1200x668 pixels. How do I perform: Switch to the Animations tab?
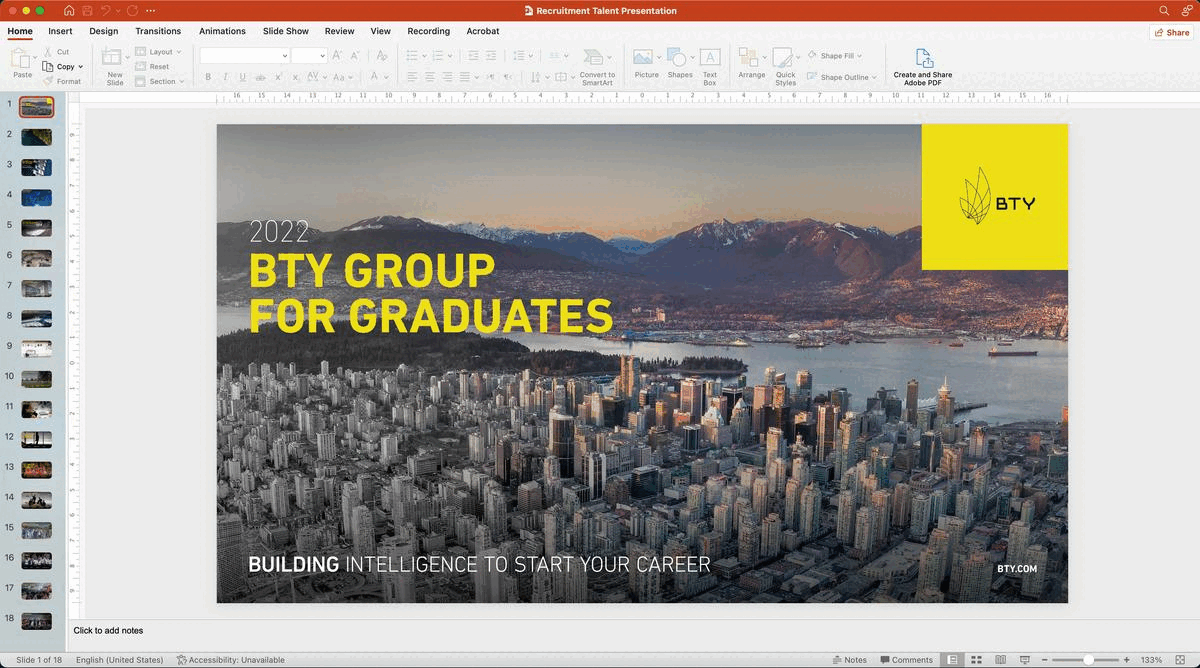pos(222,31)
